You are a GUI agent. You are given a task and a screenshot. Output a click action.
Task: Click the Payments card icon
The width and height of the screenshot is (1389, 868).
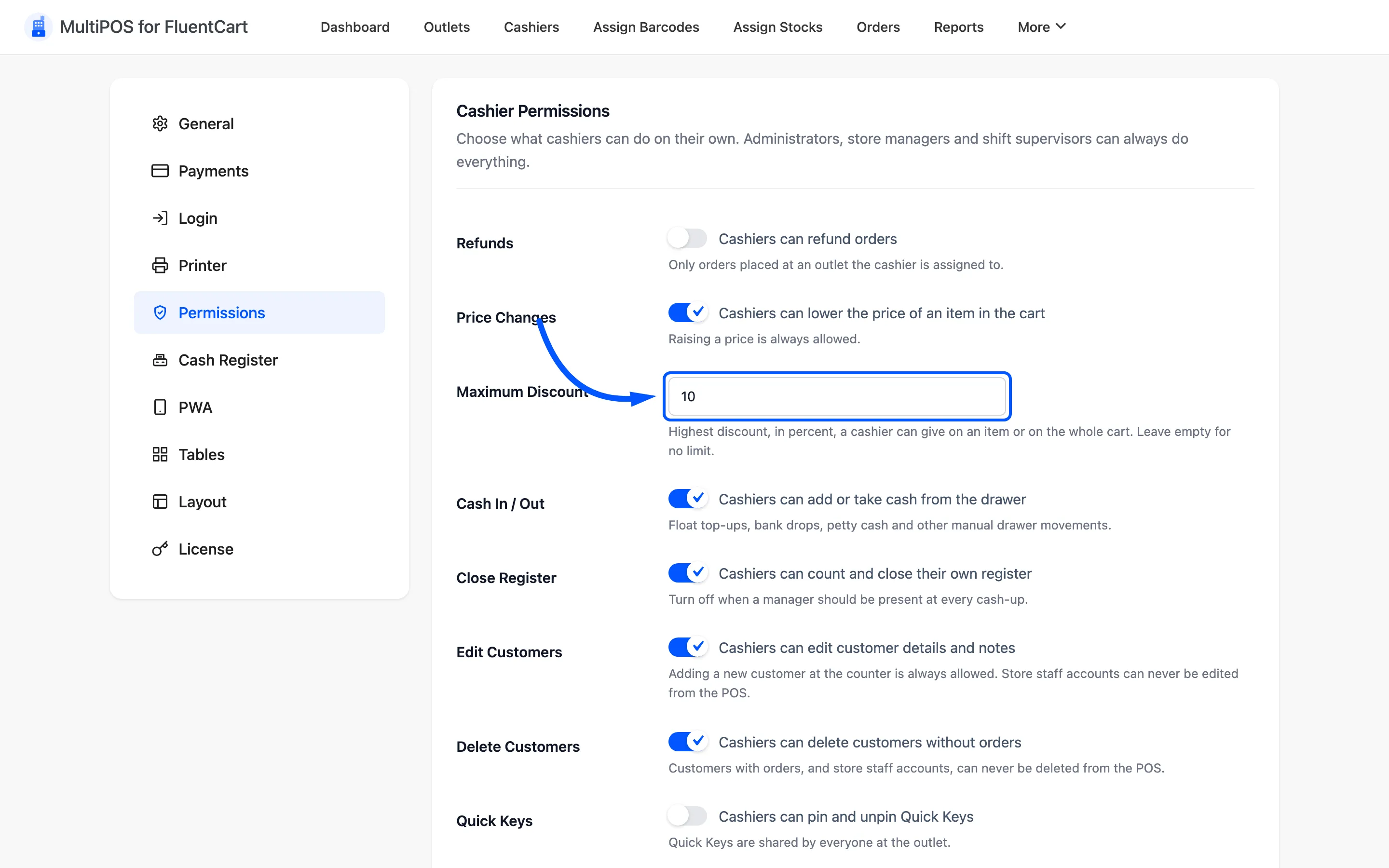click(x=160, y=171)
